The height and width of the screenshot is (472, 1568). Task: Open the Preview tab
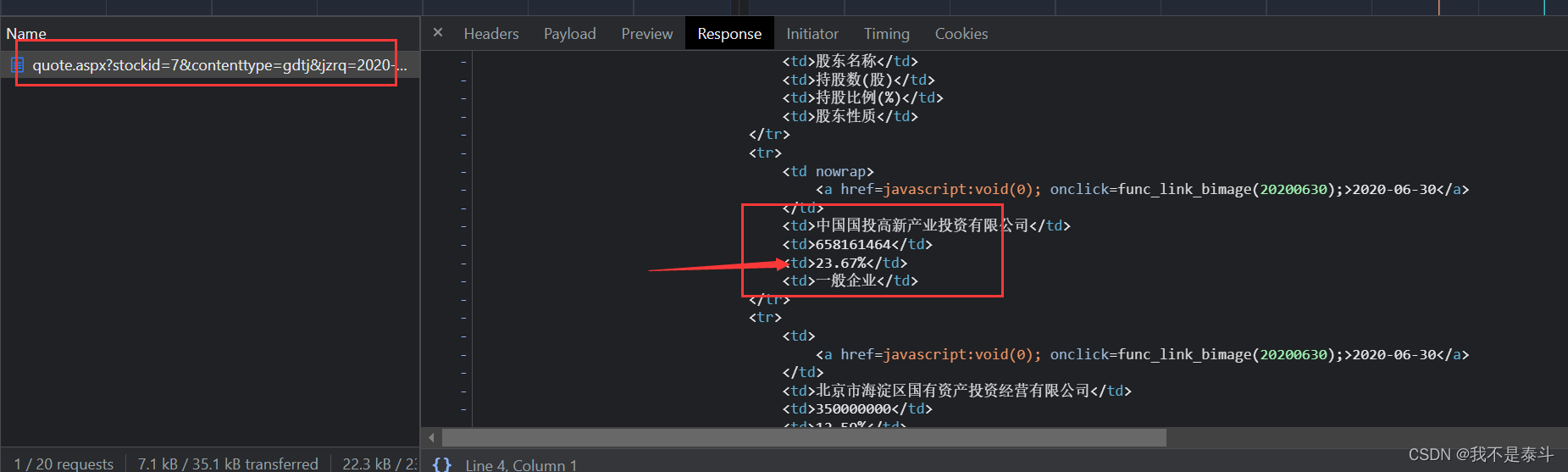(647, 34)
